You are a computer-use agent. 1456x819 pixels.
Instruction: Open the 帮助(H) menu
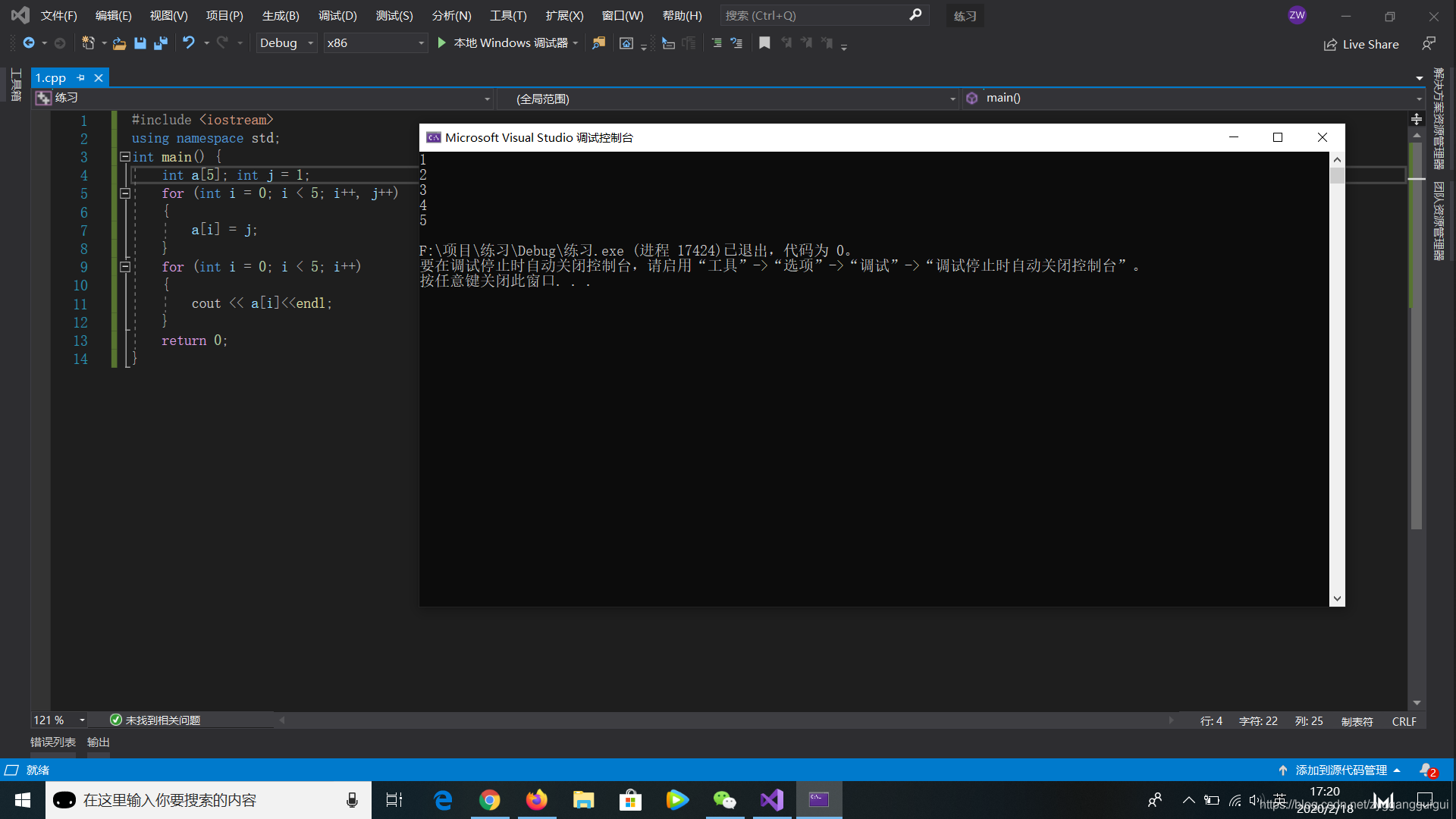pos(682,15)
